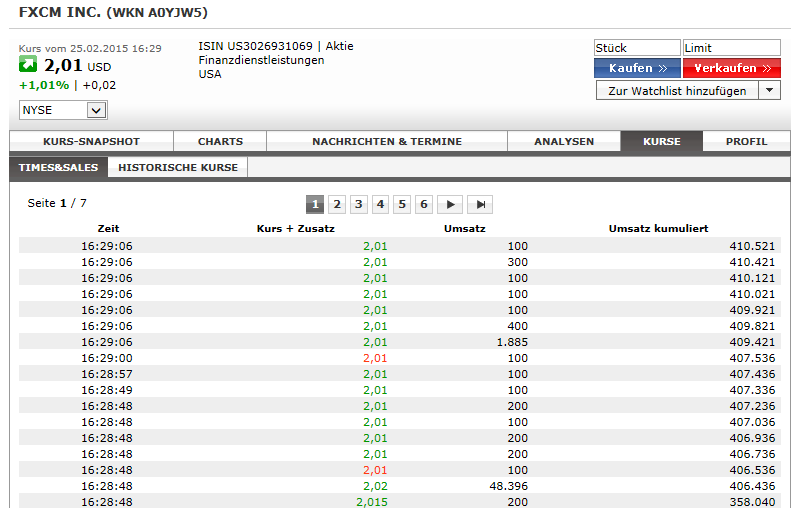Select the Times&Sales sub-tab

pos(59,167)
